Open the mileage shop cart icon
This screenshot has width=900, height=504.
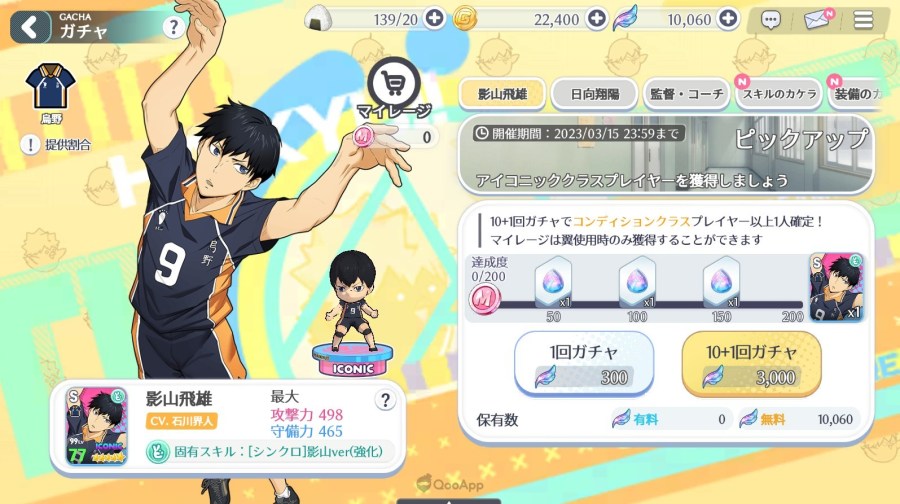pos(394,85)
